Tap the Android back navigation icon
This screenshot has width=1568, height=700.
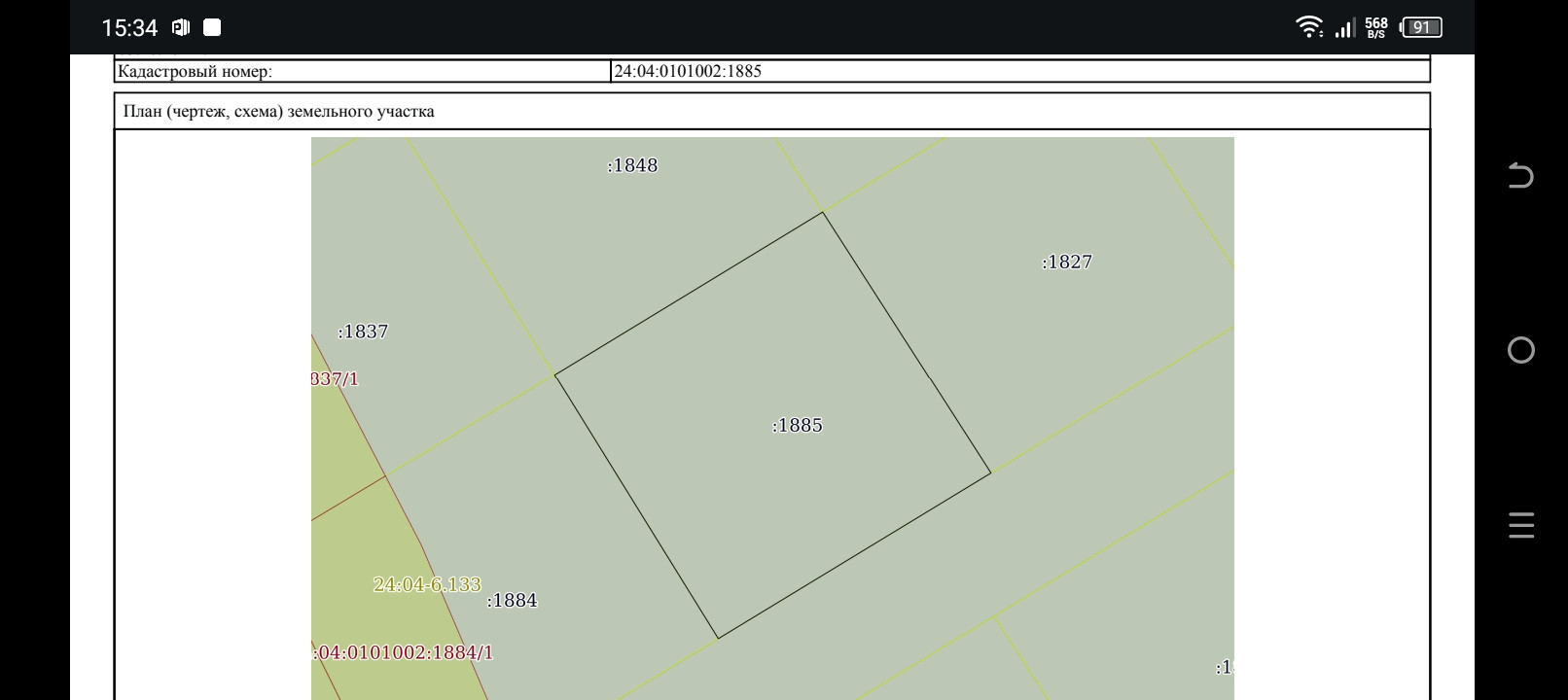(1520, 175)
